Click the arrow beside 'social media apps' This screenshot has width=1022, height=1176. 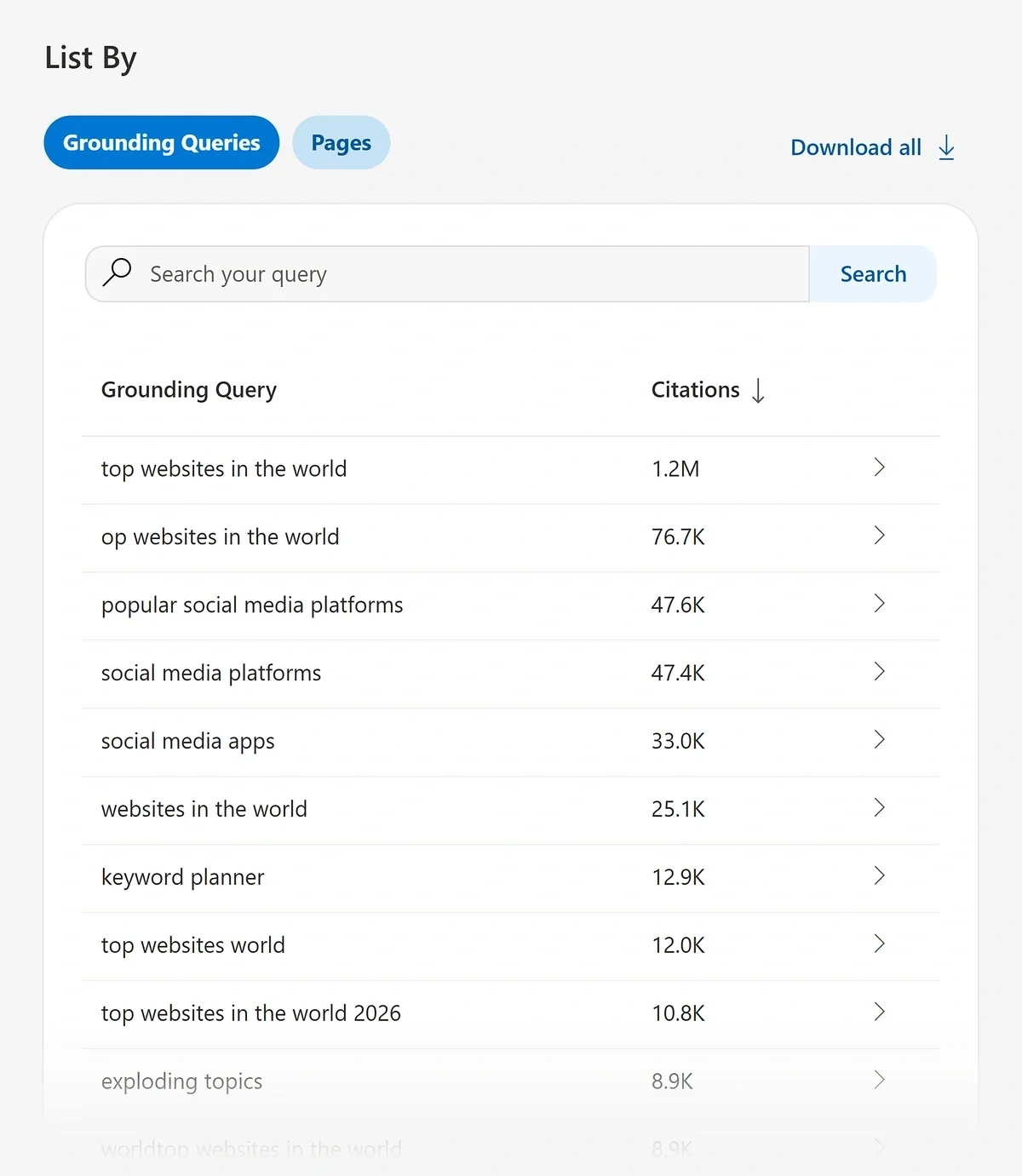pyautogui.click(x=880, y=740)
